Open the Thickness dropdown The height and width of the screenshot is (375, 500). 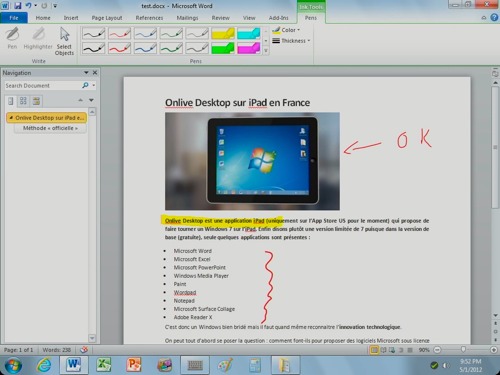click(x=291, y=41)
